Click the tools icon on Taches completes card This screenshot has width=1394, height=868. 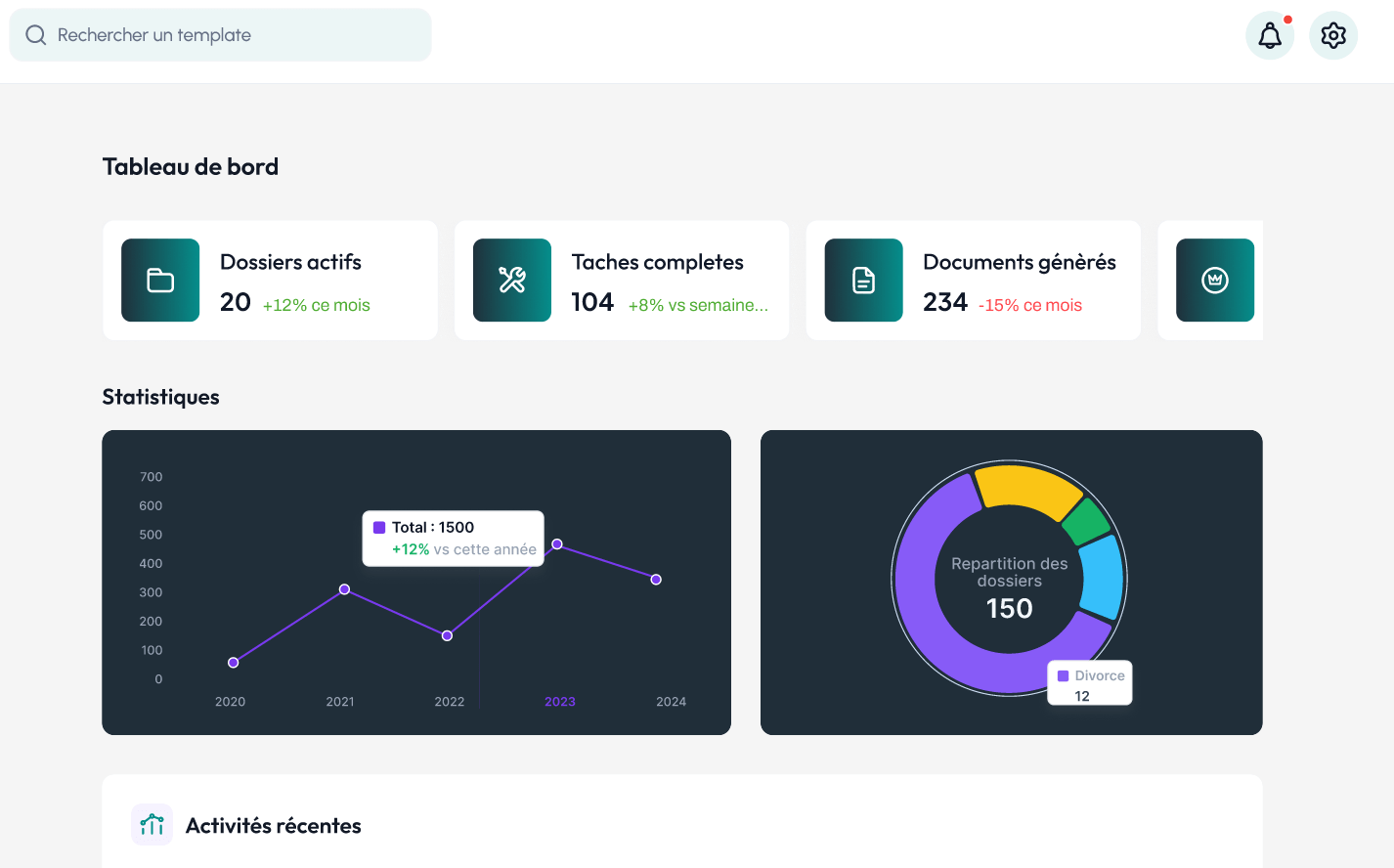point(511,281)
